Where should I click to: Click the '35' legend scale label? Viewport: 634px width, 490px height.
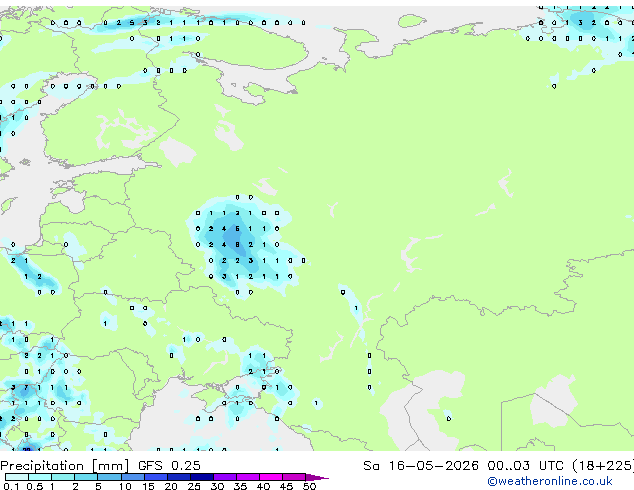coord(240,486)
